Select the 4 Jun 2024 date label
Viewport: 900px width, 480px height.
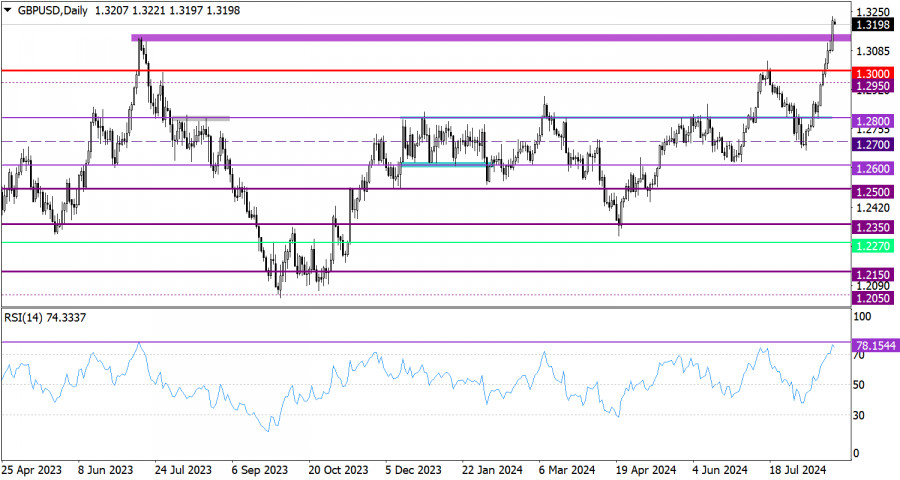pyautogui.click(x=720, y=470)
